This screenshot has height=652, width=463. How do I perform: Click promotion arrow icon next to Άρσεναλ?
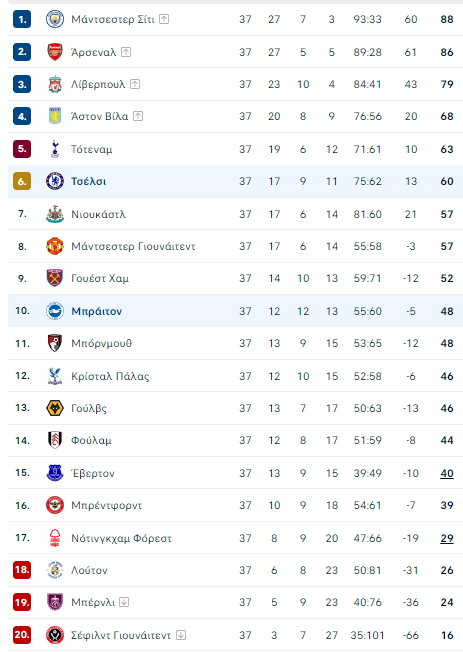tap(126, 52)
